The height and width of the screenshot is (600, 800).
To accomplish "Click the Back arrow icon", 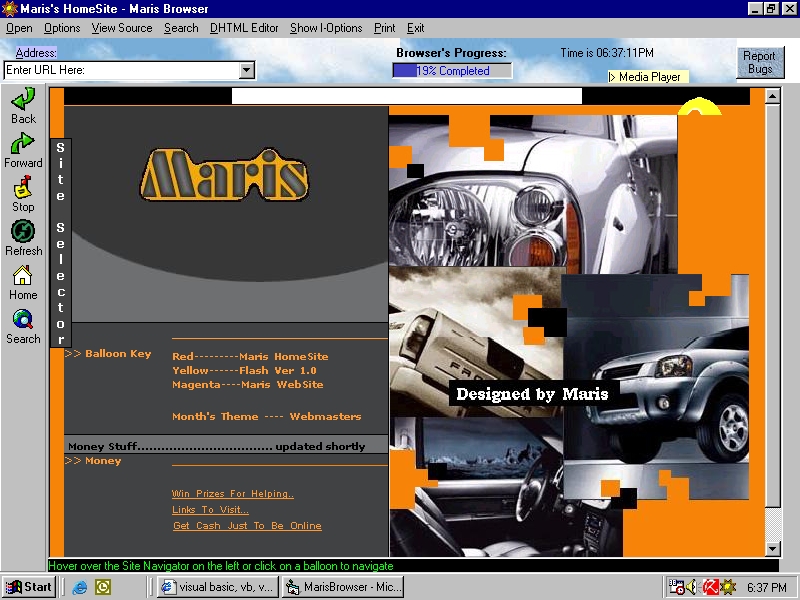I will click(23, 98).
